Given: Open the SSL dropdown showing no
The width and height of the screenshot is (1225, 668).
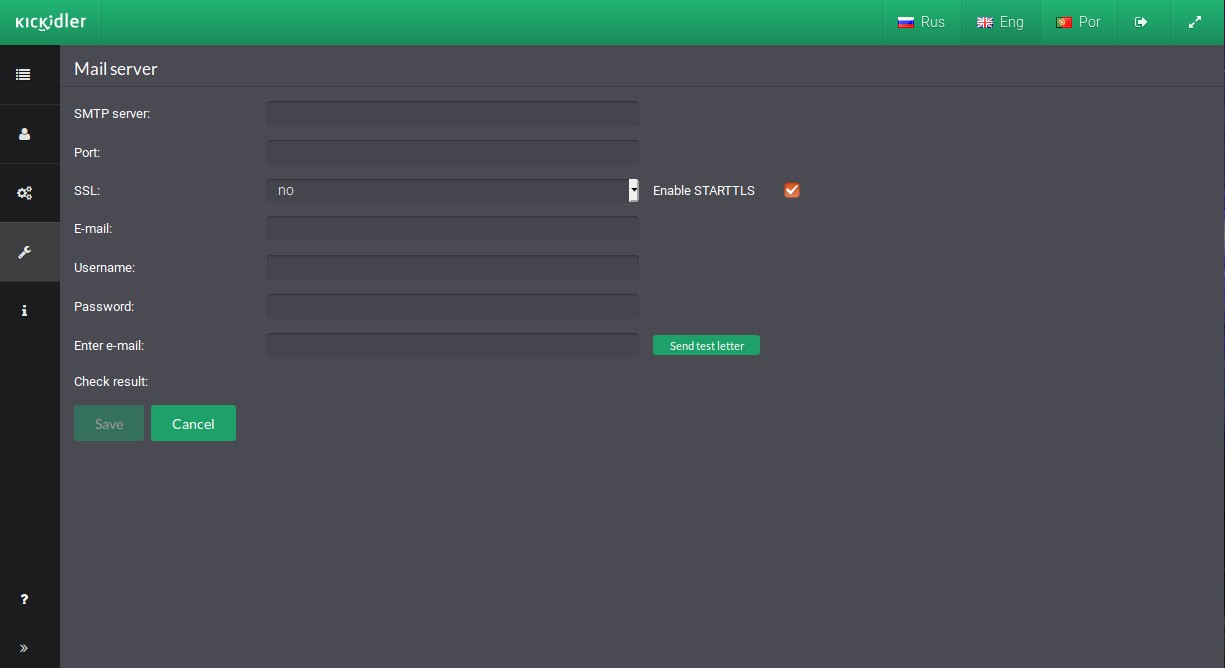Looking at the screenshot, I should (453, 190).
